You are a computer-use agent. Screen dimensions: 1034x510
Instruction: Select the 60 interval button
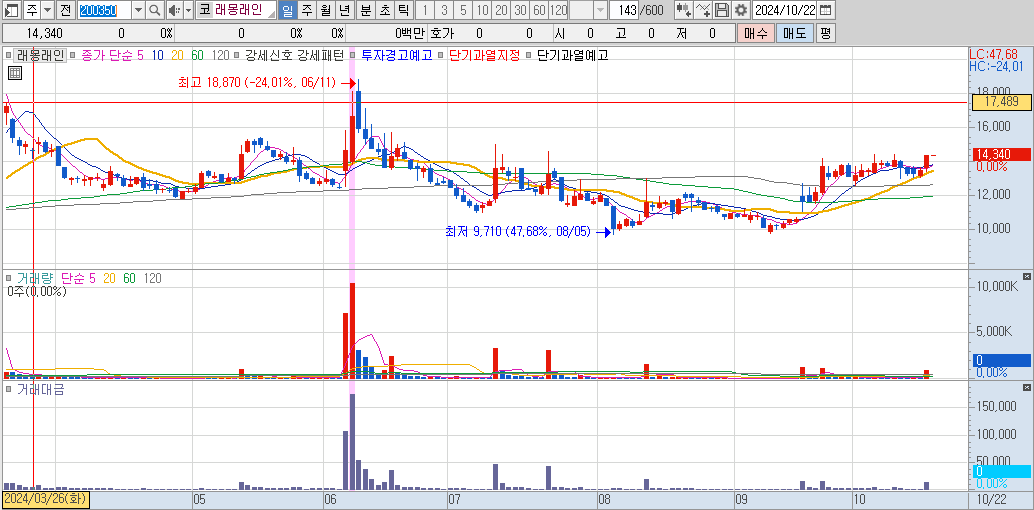[x=539, y=10]
